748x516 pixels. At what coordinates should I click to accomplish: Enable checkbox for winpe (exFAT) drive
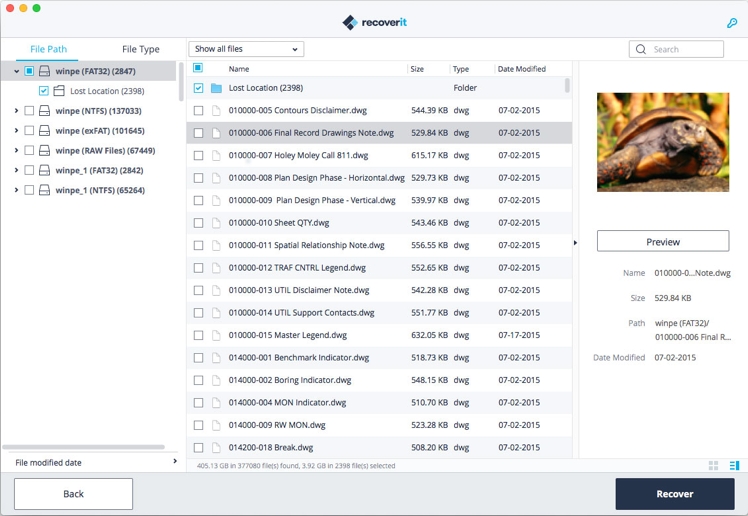(x=29, y=131)
